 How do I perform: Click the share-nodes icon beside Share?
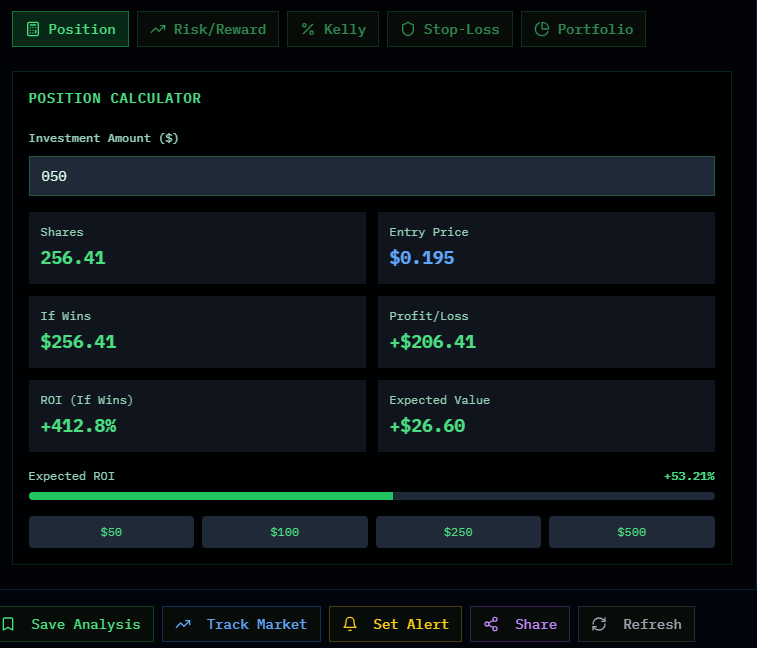(x=491, y=624)
